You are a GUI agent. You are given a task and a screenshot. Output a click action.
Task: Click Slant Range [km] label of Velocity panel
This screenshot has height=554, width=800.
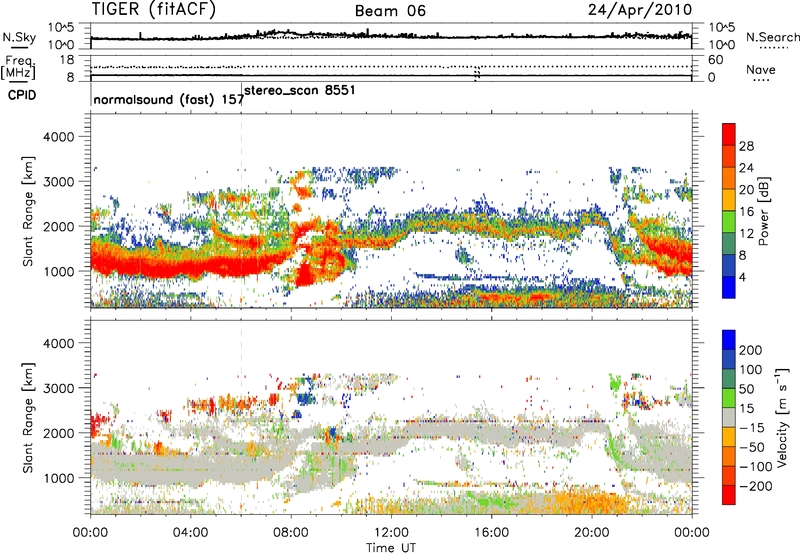tap(28, 418)
